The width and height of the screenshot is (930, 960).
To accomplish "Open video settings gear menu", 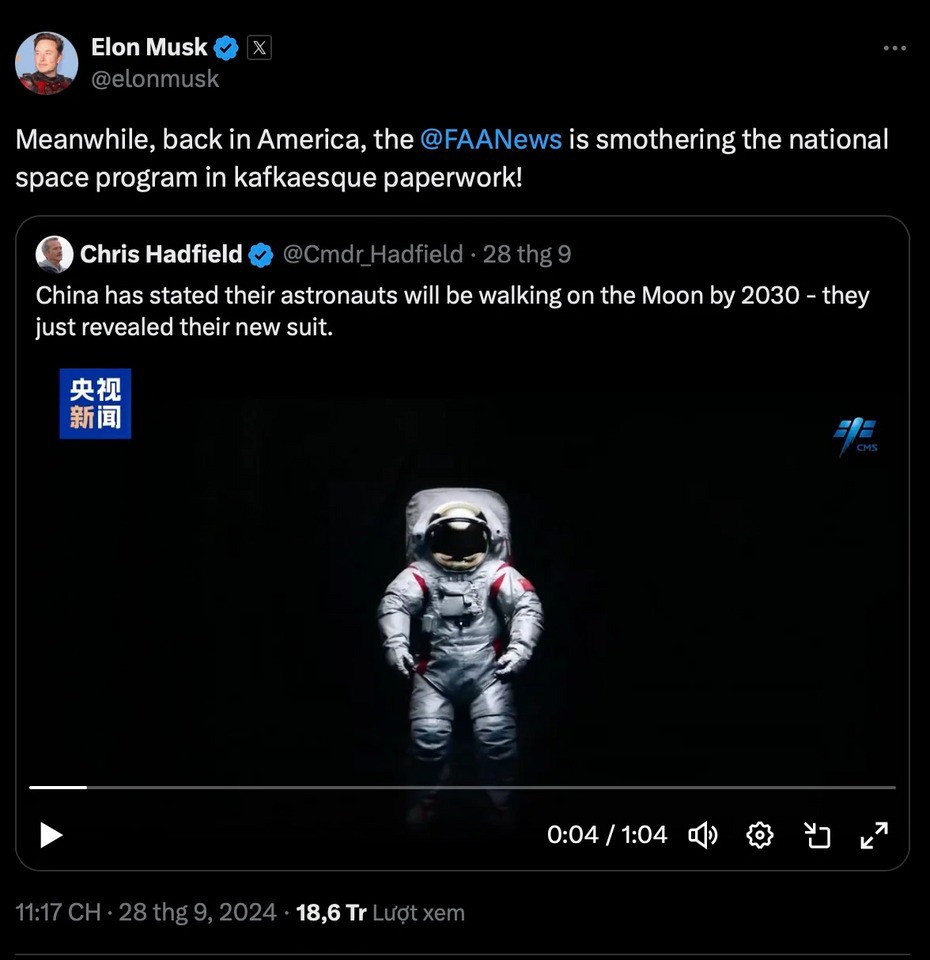I will click(x=760, y=835).
